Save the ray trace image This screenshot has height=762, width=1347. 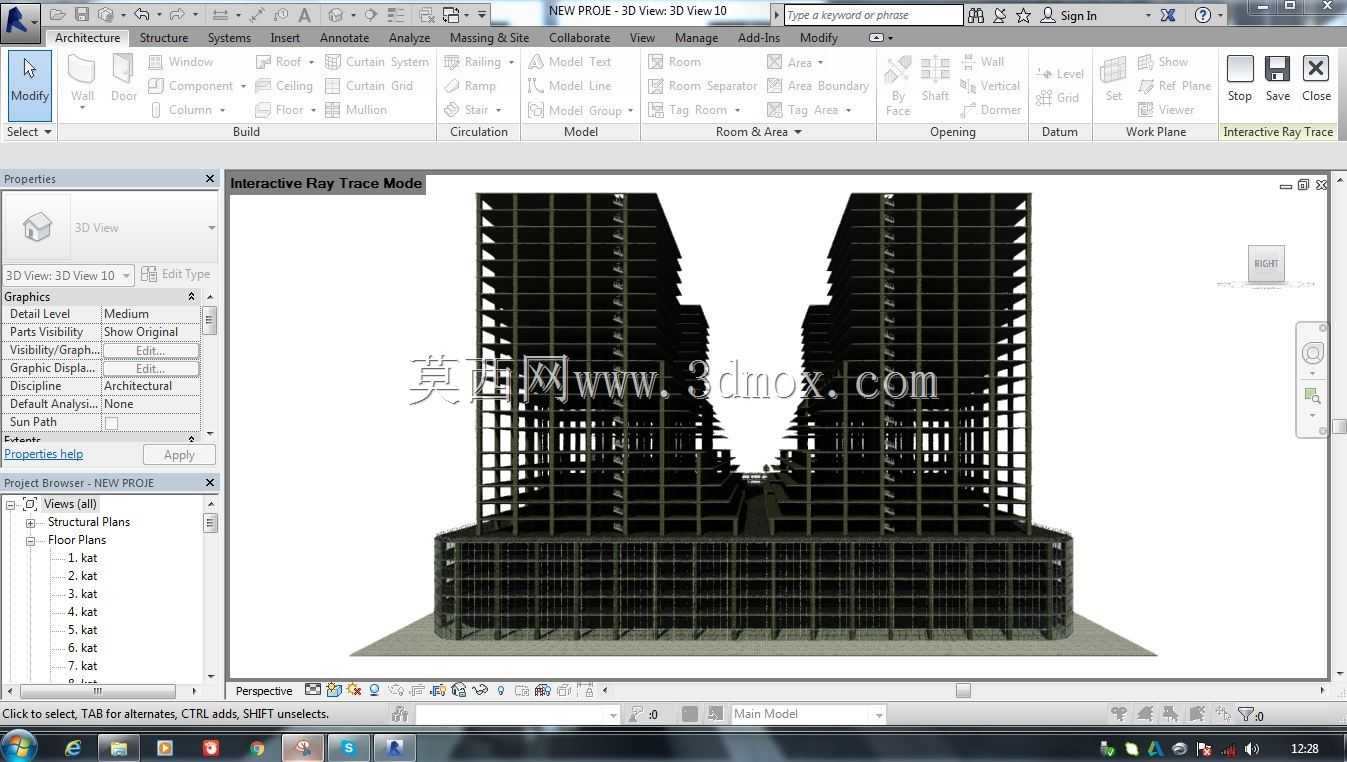point(1278,78)
